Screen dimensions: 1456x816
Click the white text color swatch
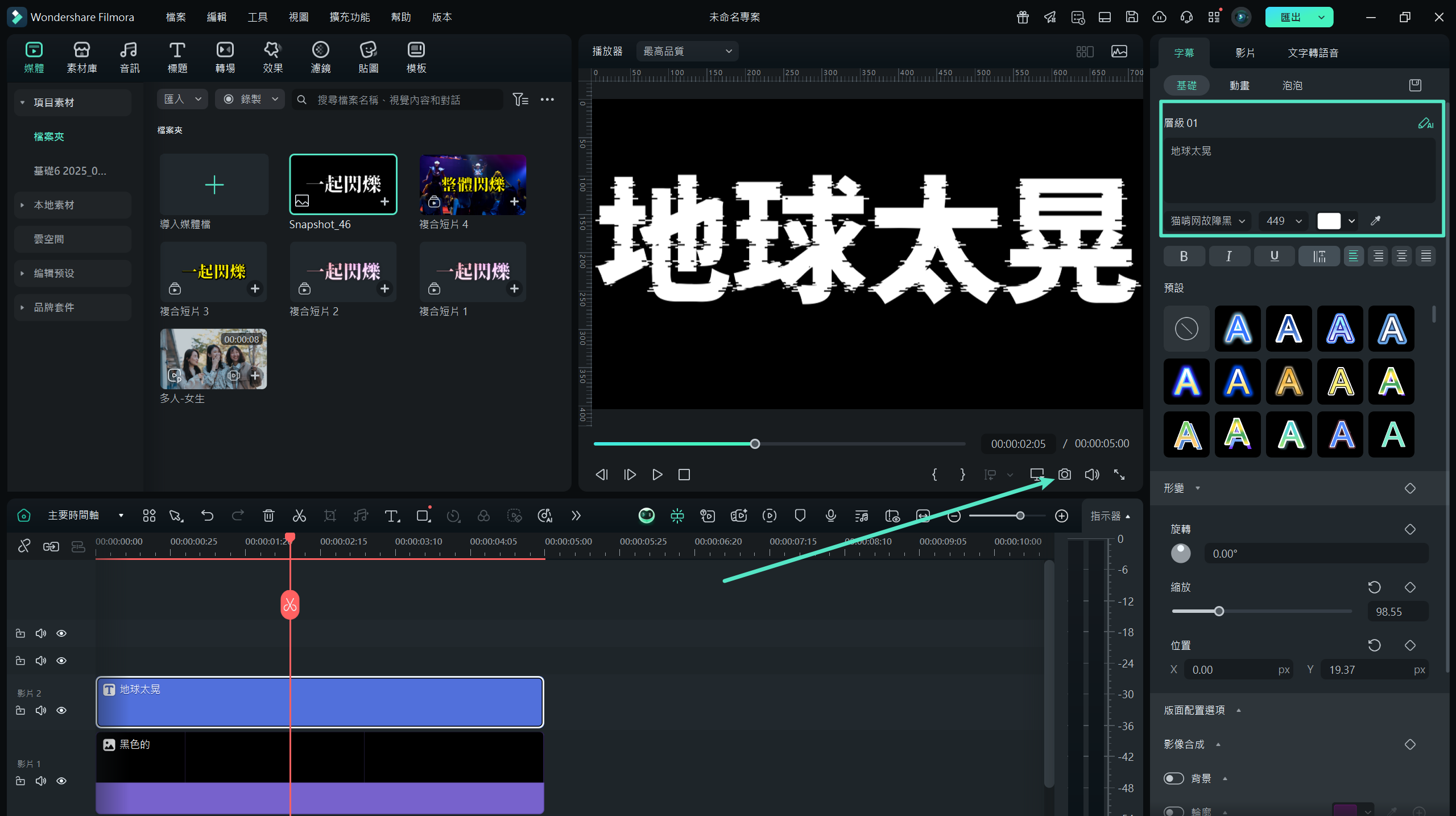tap(1329, 221)
